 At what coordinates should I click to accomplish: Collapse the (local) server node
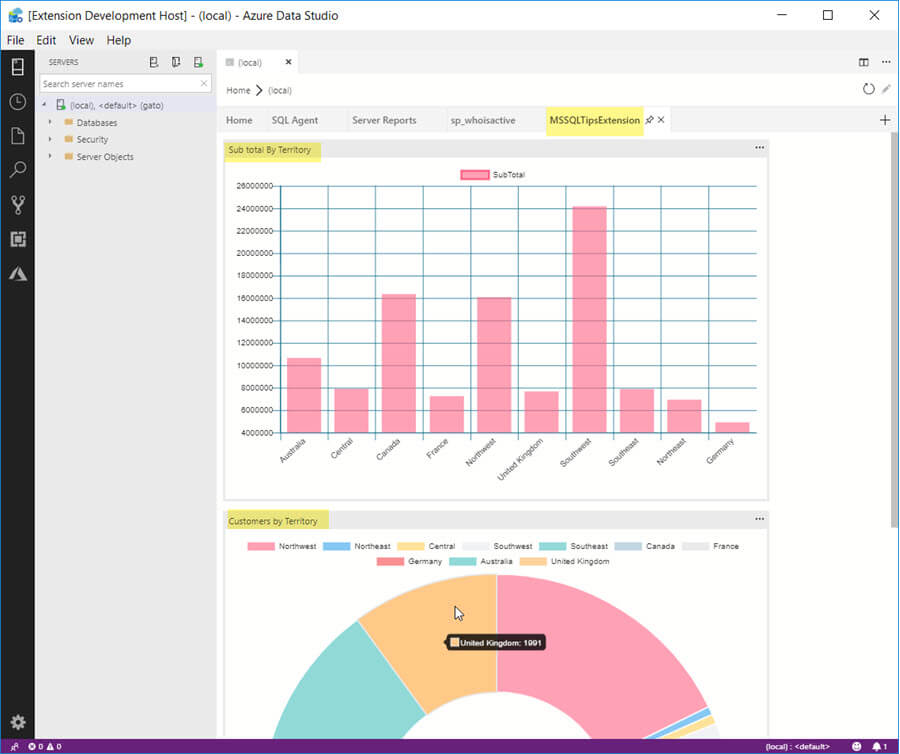44,105
